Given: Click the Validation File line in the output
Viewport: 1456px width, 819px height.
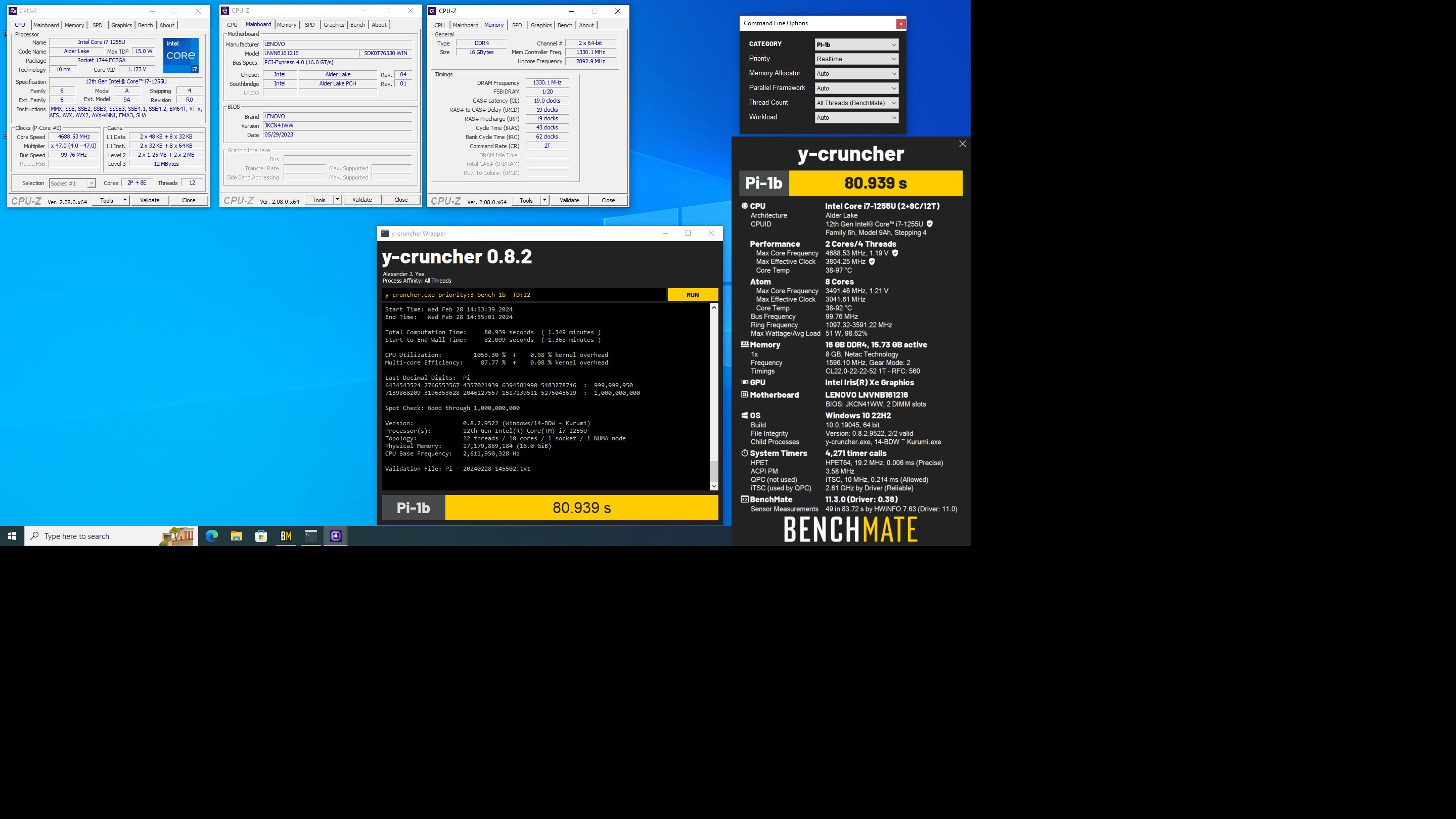Looking at the screenshot, I should tap(457, 469).
